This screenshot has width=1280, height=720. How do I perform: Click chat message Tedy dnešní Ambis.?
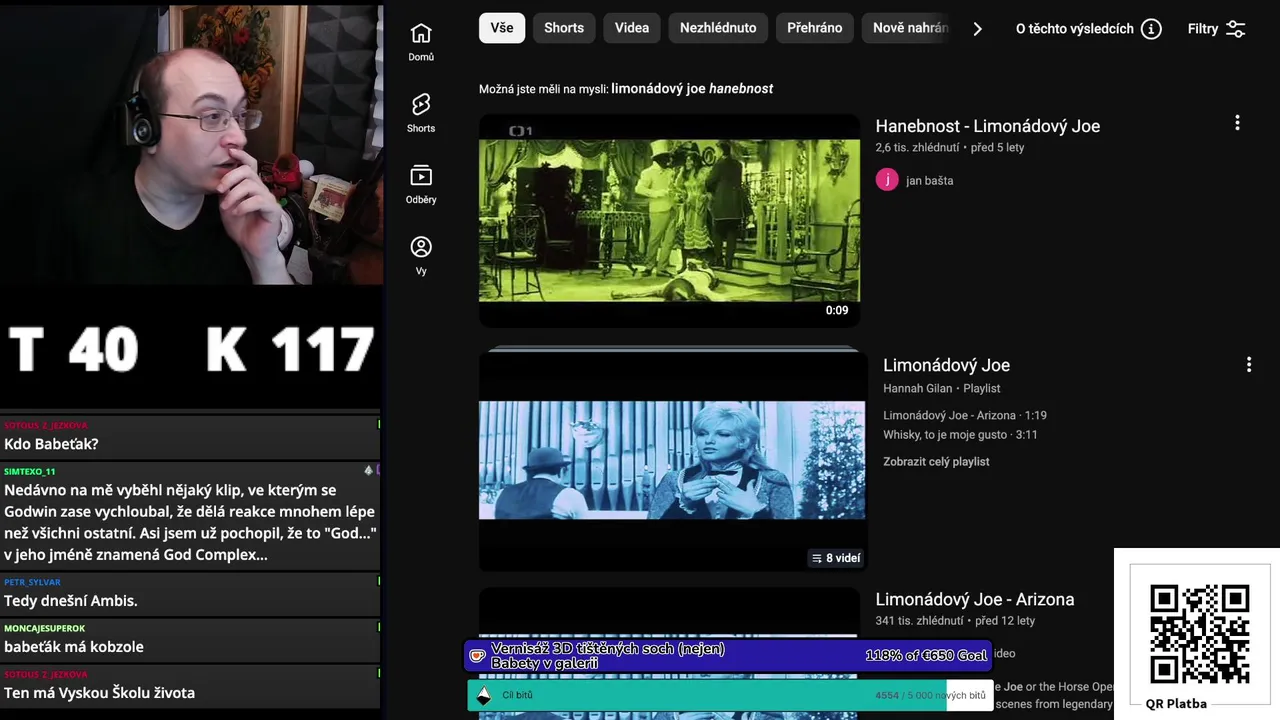(x=71, y=601)
